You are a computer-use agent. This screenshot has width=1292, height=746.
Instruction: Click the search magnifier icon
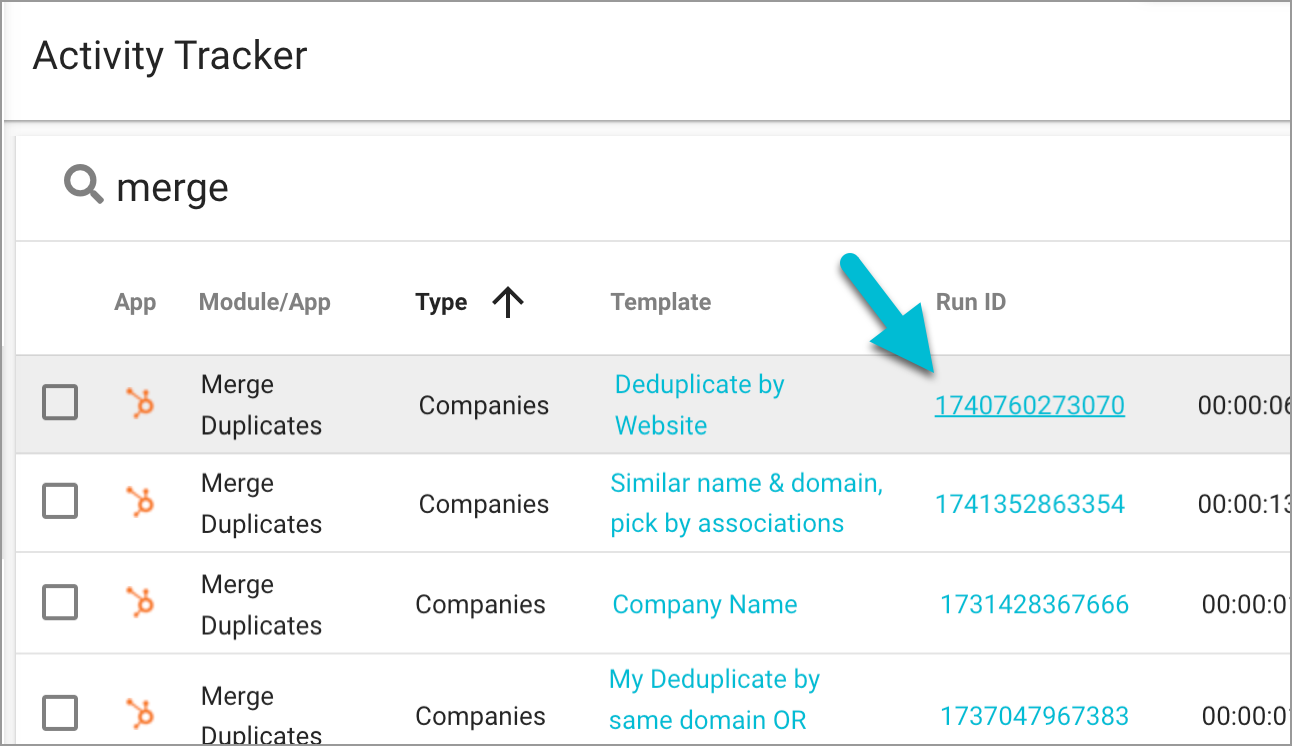pos(83,185)
